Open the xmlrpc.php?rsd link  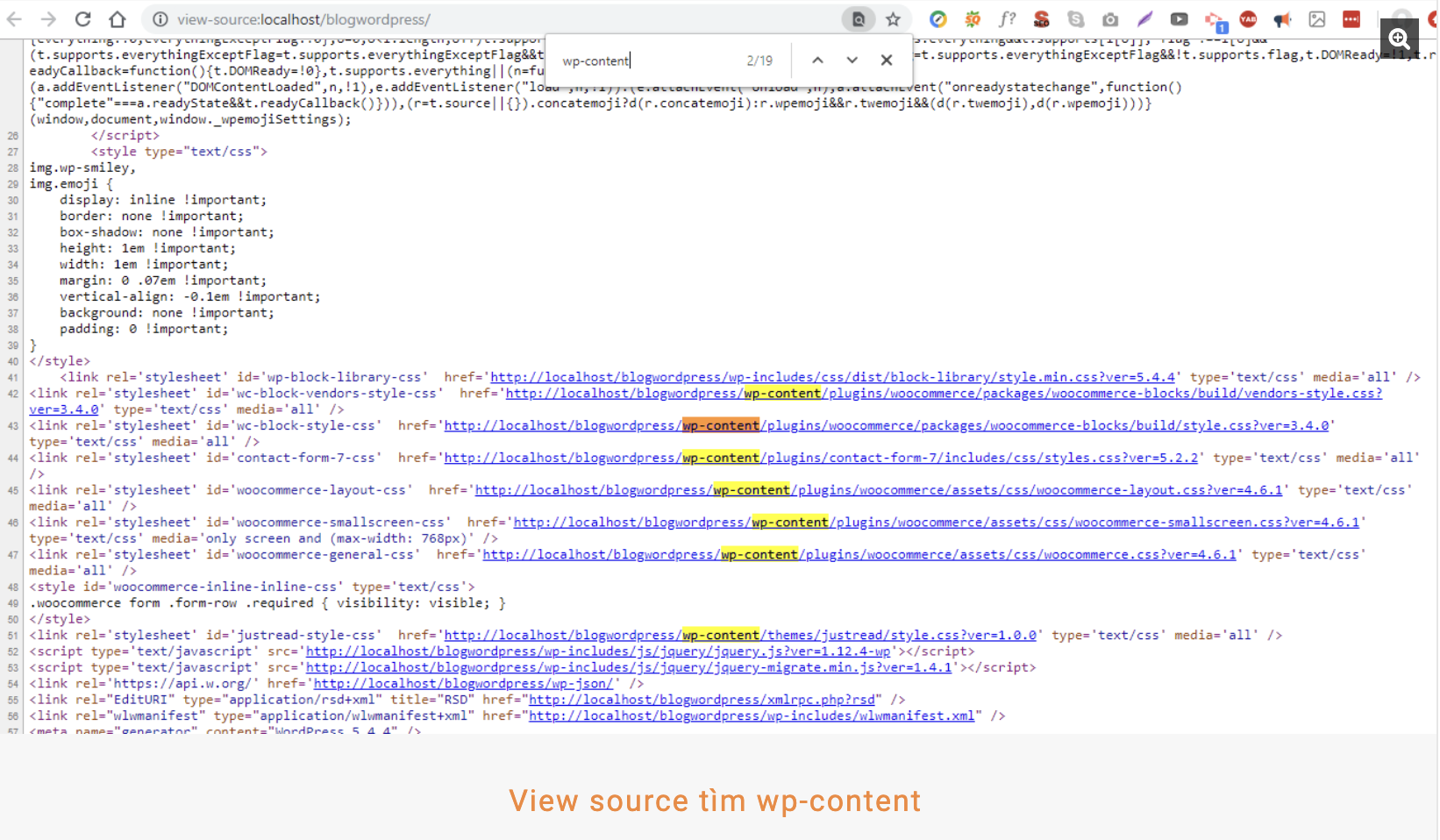(702, 700)
